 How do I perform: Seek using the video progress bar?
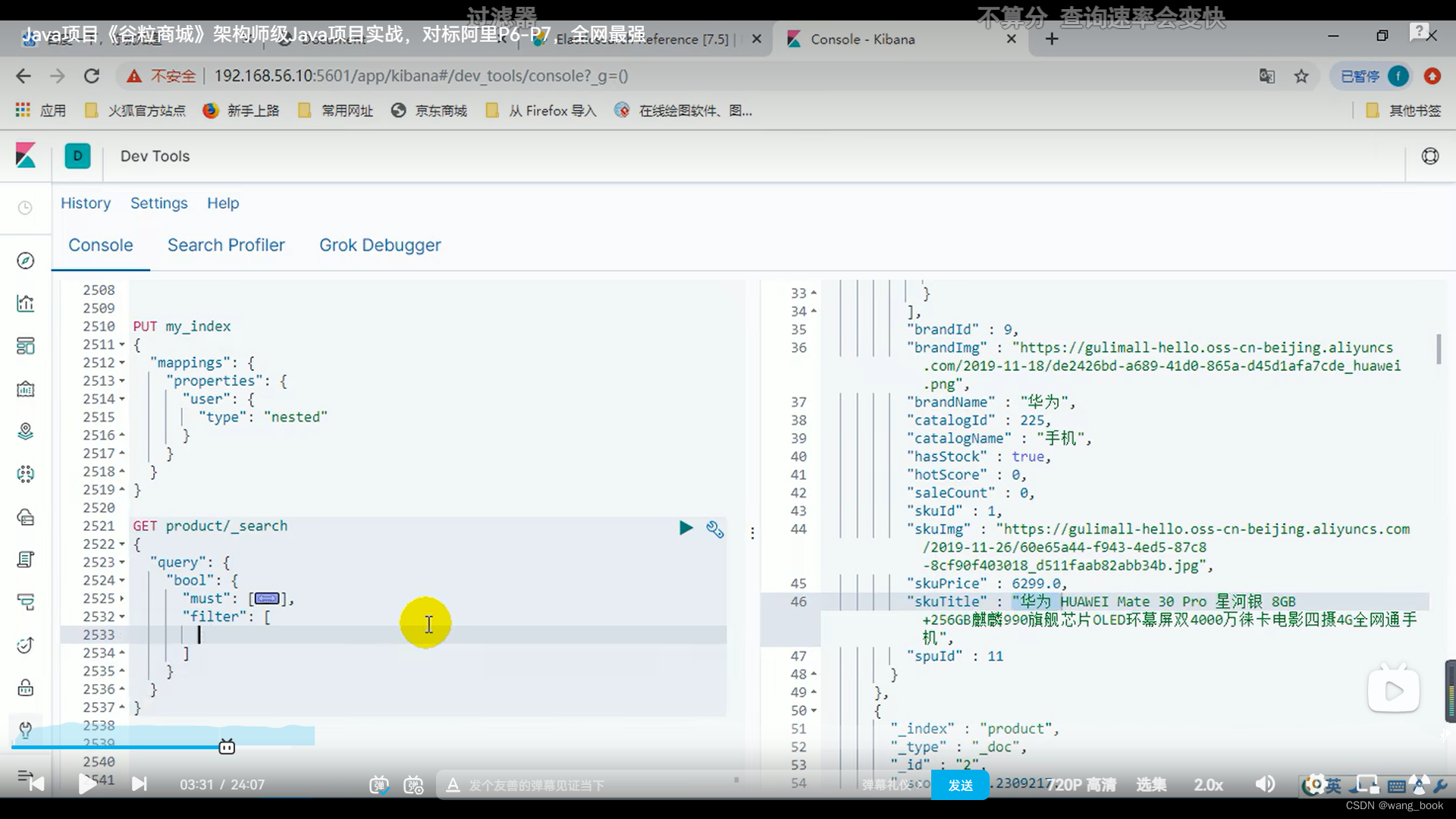(728, 748)
